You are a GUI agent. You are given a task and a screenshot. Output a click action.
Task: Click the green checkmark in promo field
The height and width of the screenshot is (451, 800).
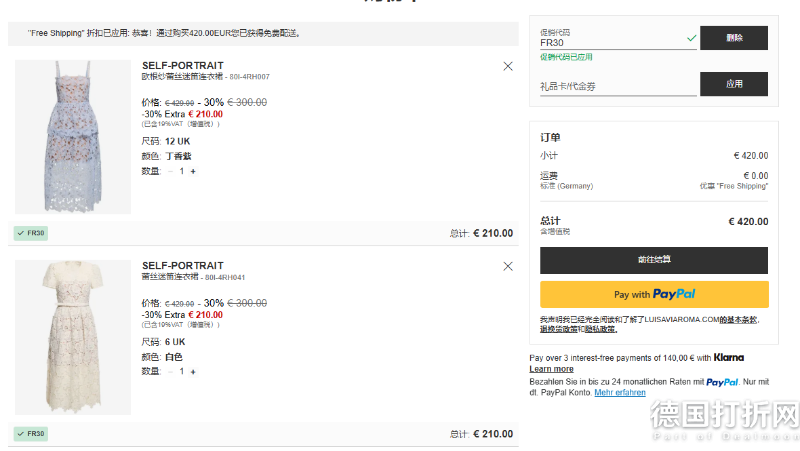[691, 38]
